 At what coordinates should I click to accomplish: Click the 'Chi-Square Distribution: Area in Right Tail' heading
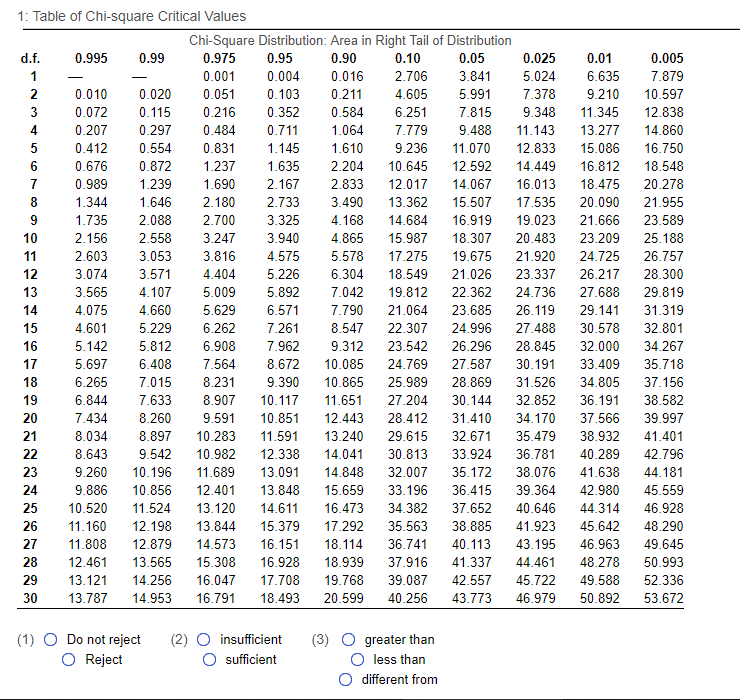(x=350, y=41)
